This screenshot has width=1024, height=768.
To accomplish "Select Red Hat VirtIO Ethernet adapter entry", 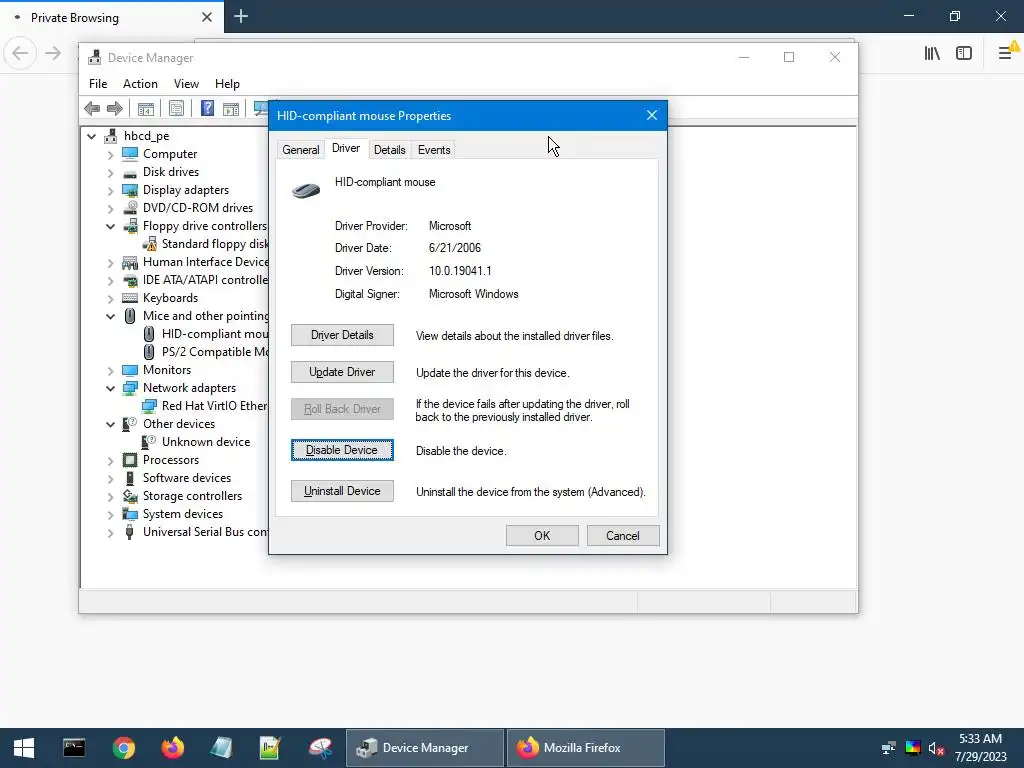I will point(215,406).
